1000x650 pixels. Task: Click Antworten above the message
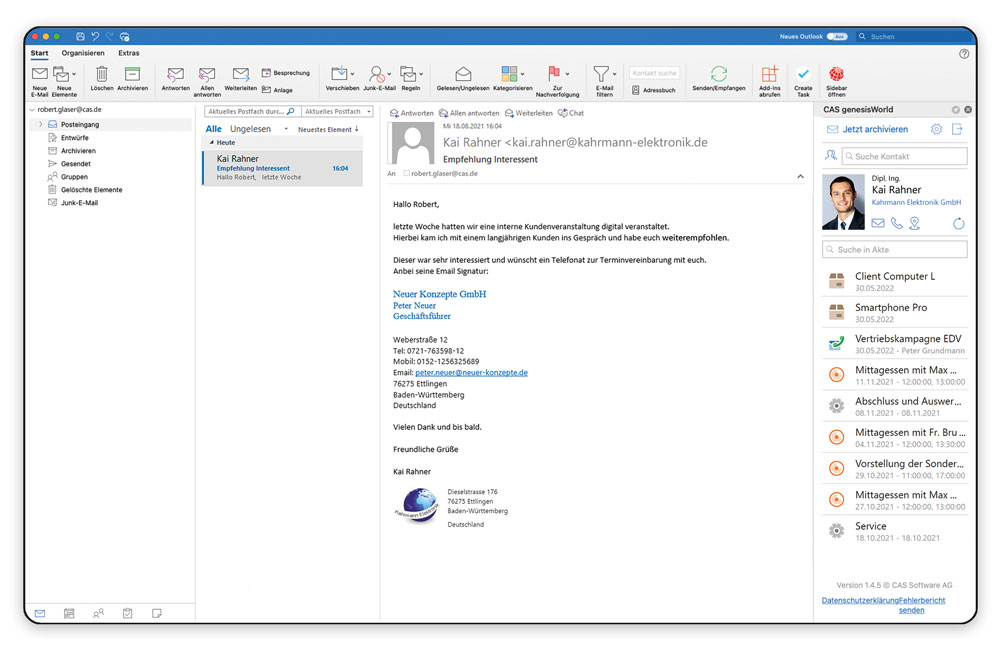[411, 113]
